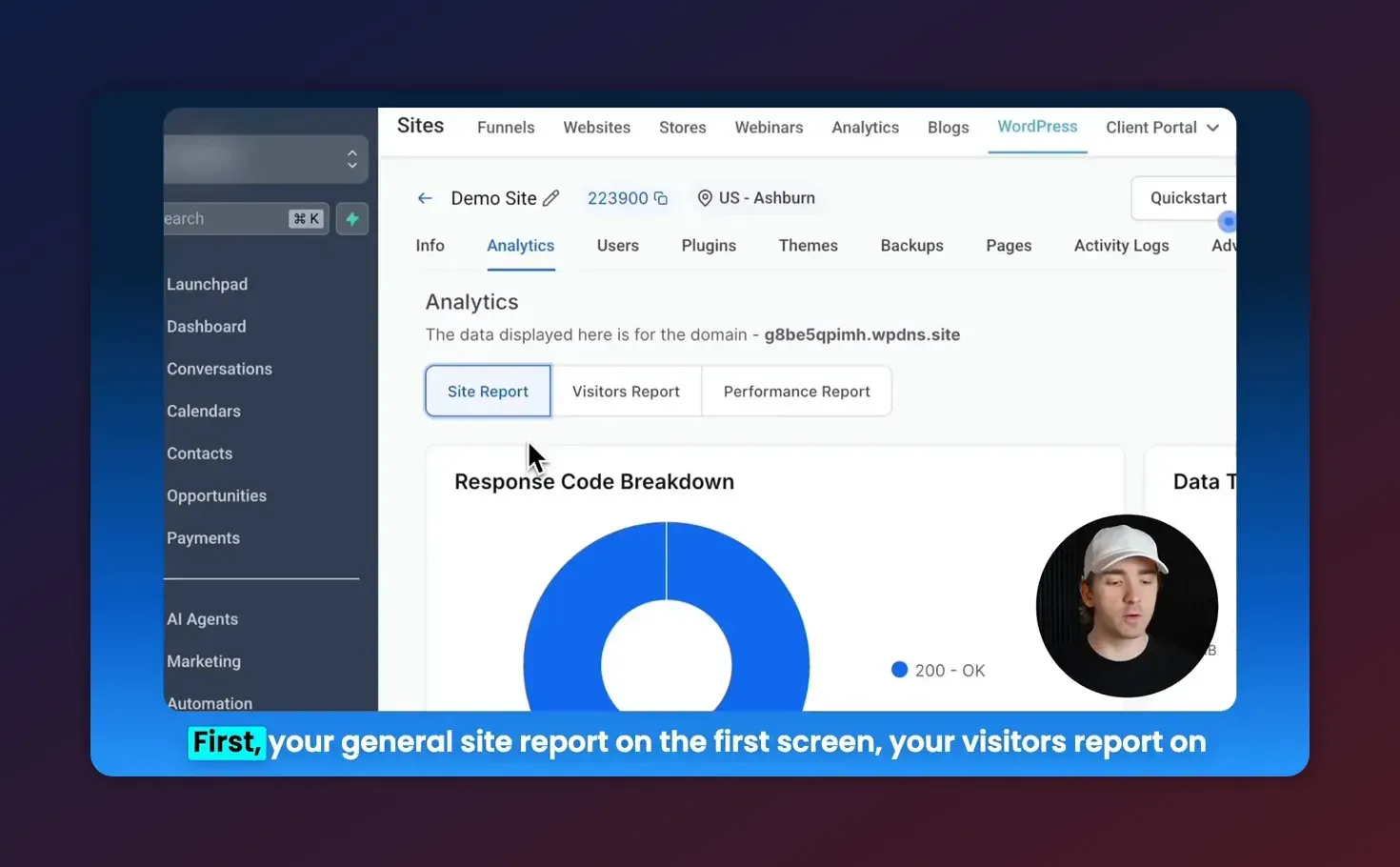Open the Client Portal dropdown chevron
This screenshot has height=867, width=1400.
(x=1213, y=127)
